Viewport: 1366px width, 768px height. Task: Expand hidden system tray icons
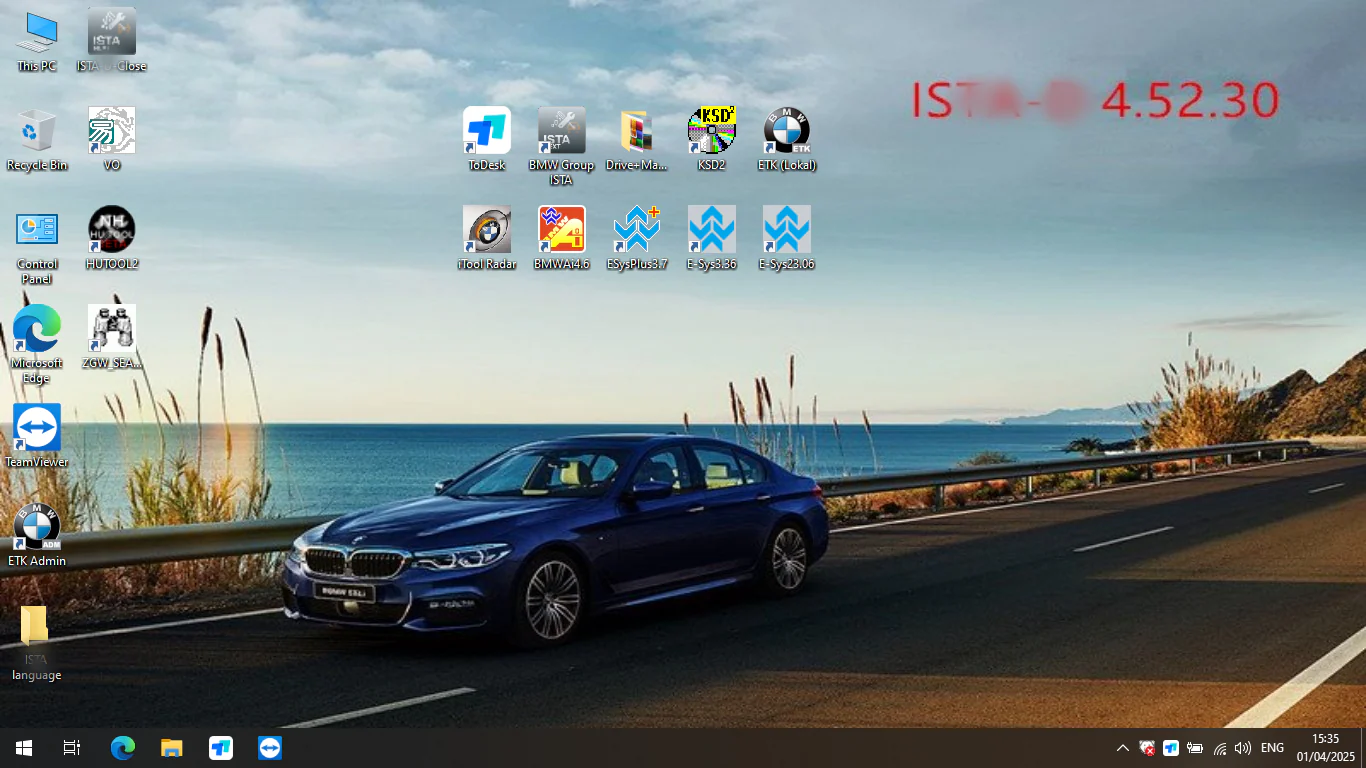click(x=1122, y=747)
